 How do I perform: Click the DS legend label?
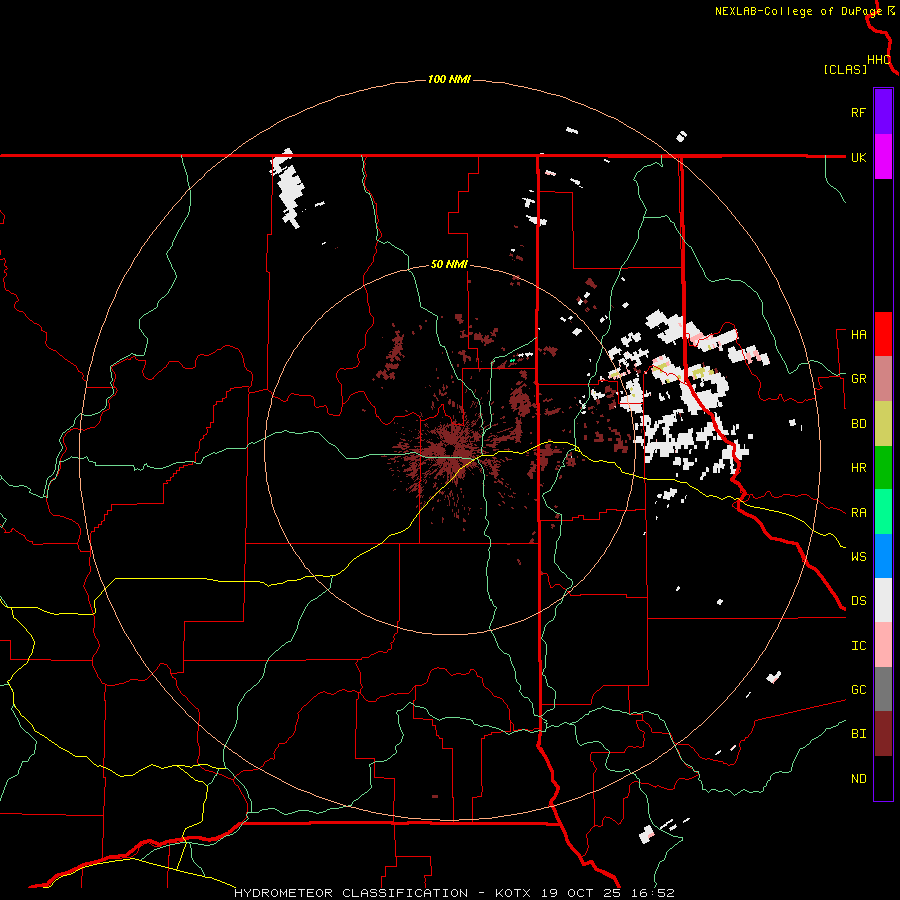point(858,601)
